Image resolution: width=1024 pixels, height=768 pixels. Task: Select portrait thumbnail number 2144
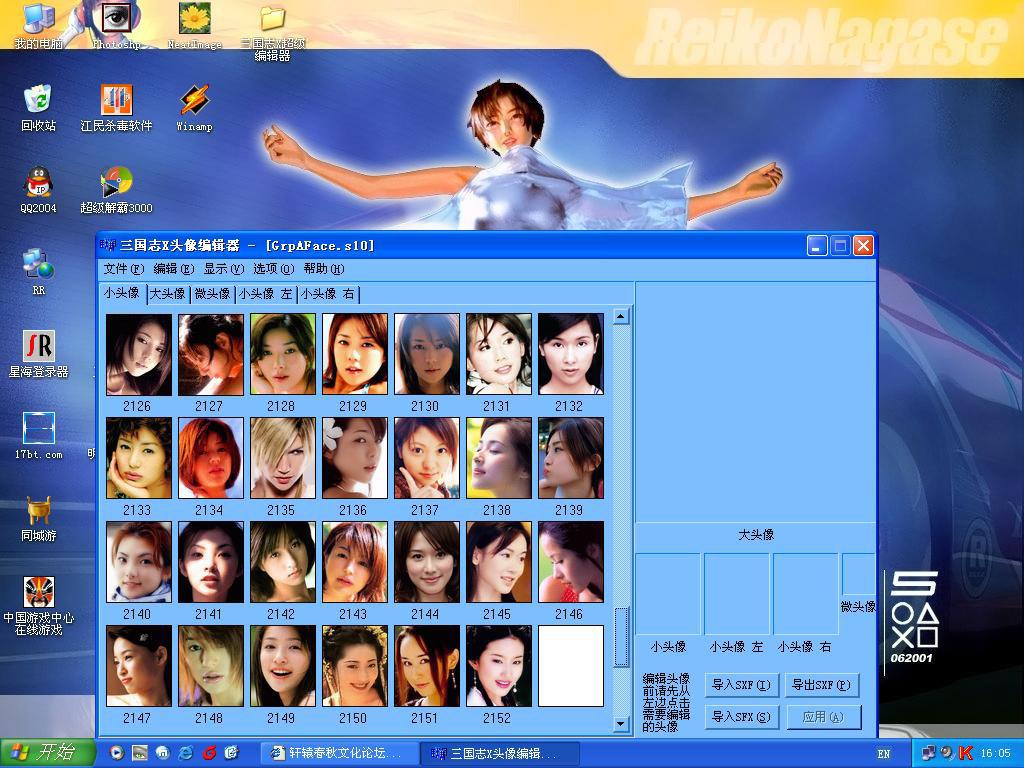click(x=426, y=562)
